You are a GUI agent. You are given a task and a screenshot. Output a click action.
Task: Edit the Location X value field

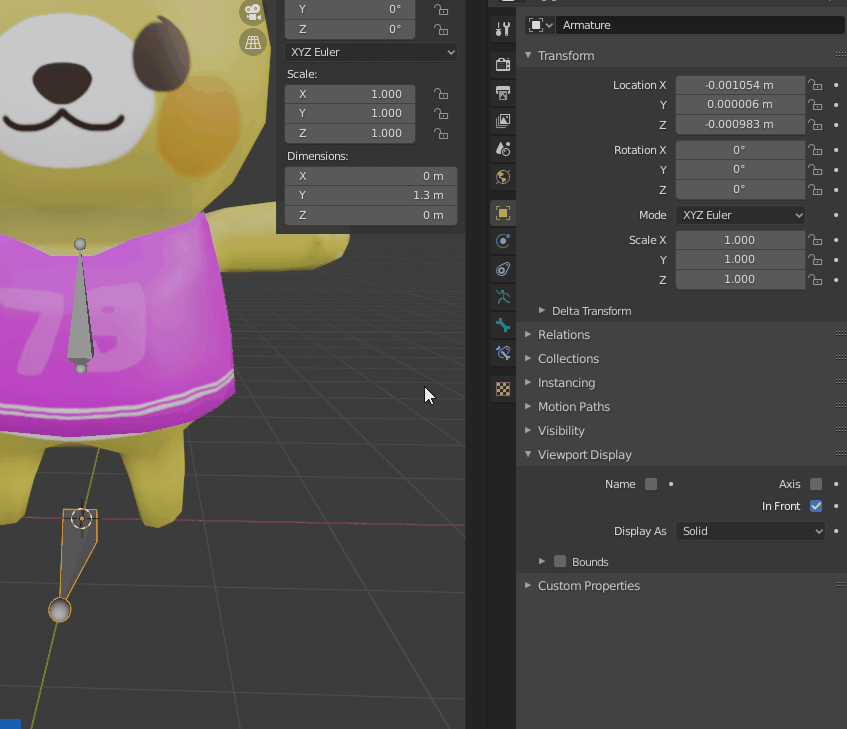(740, 85)
